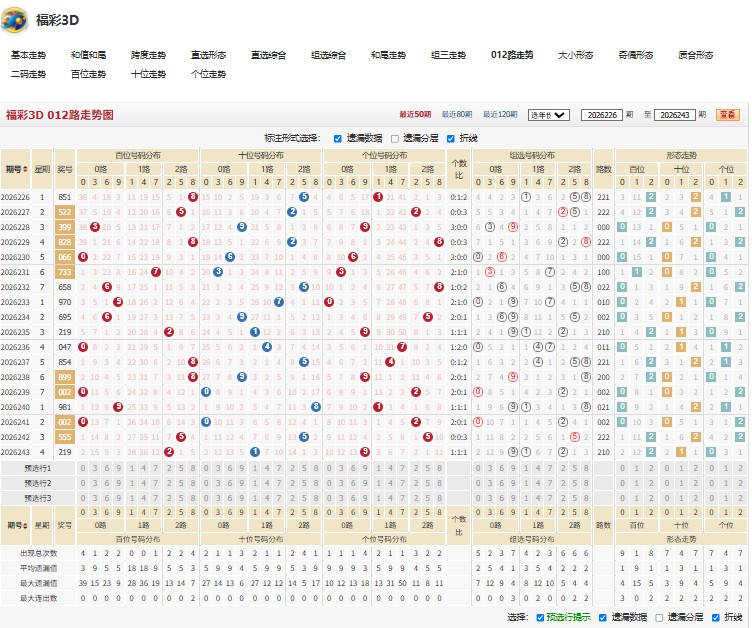This screenshot has width=752, height=628.
Task: Toggle top 遗漏数据 checkbox
Action: [338, 139]
